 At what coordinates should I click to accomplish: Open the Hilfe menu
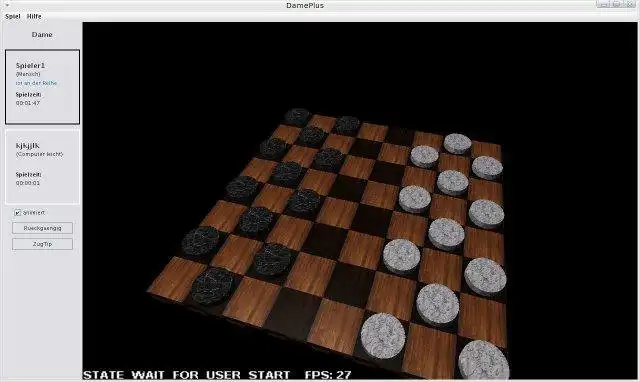[x=34, y=16]
